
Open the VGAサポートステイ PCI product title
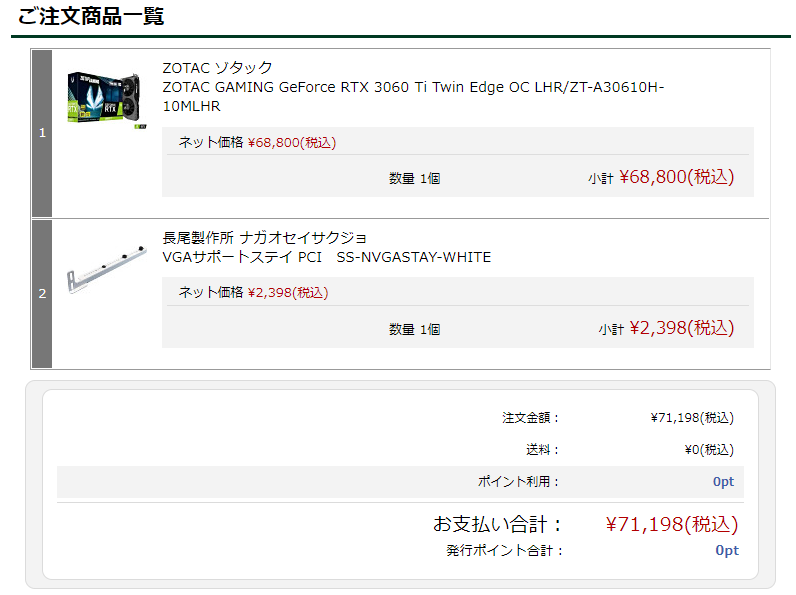coord(326,257)
